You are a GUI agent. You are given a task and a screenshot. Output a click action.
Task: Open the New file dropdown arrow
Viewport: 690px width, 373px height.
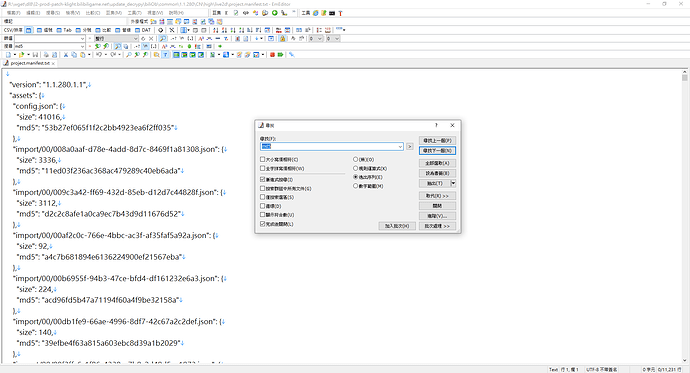coord(15,55)
